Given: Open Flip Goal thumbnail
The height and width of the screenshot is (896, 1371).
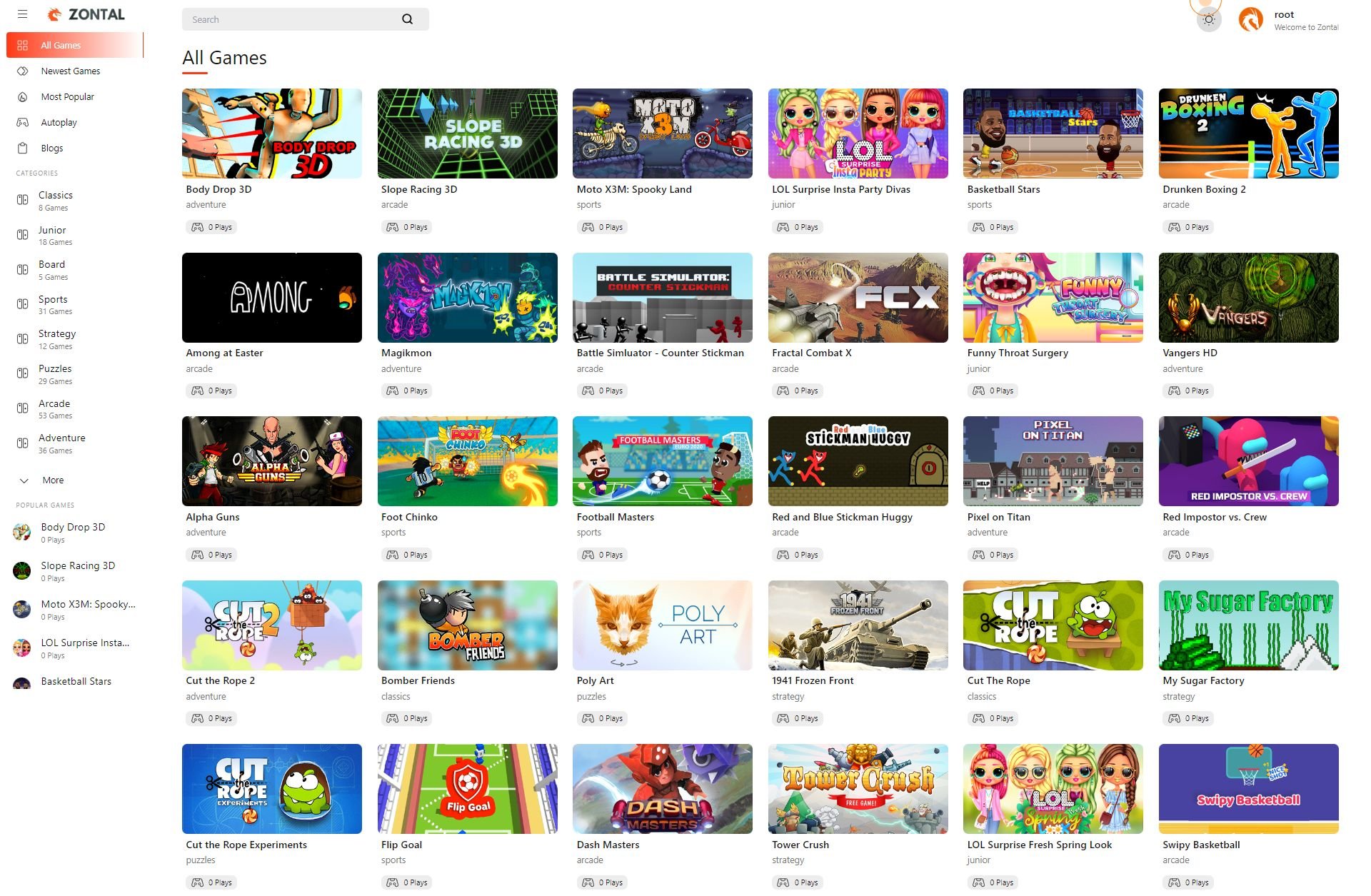Looking at the screenshot, I should 468,789.
